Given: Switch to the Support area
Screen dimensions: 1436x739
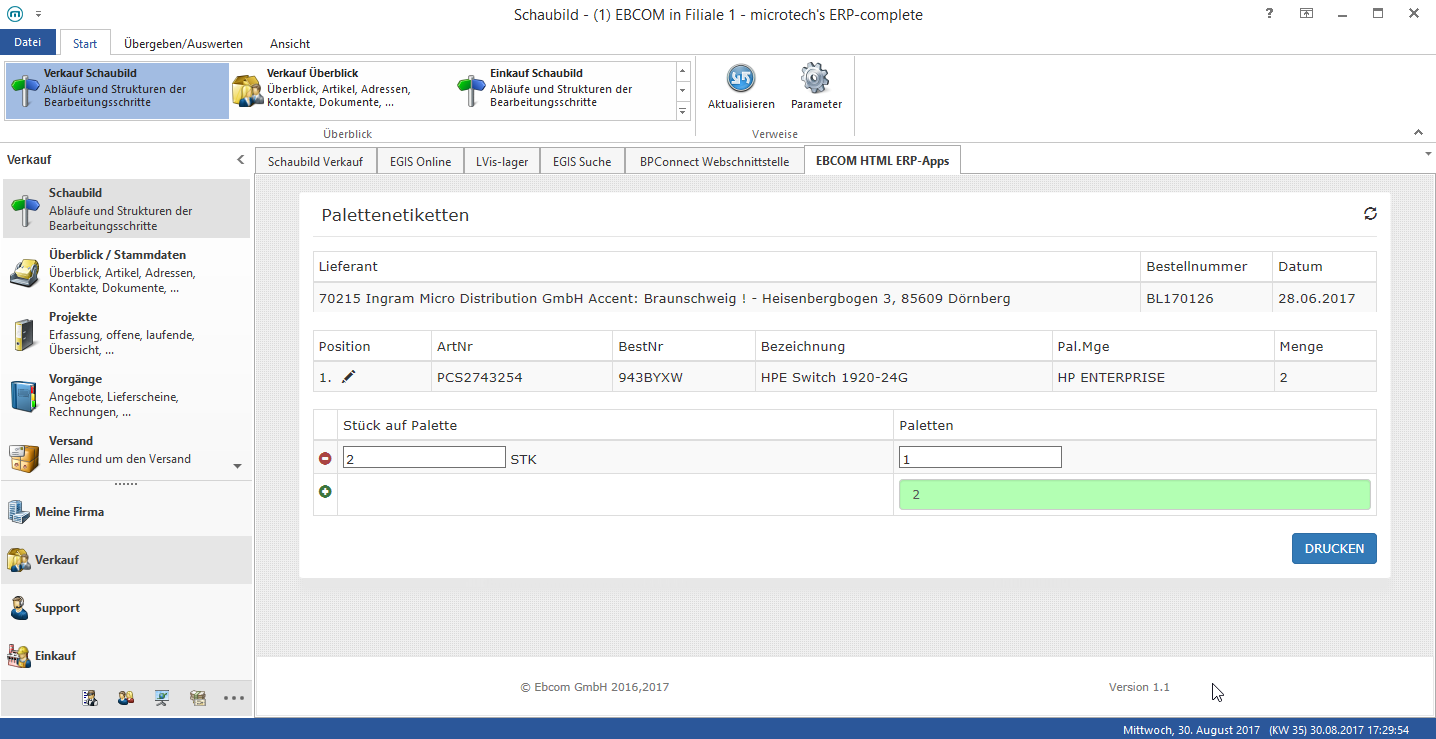Looking at the screenshot, I should 126,608.
